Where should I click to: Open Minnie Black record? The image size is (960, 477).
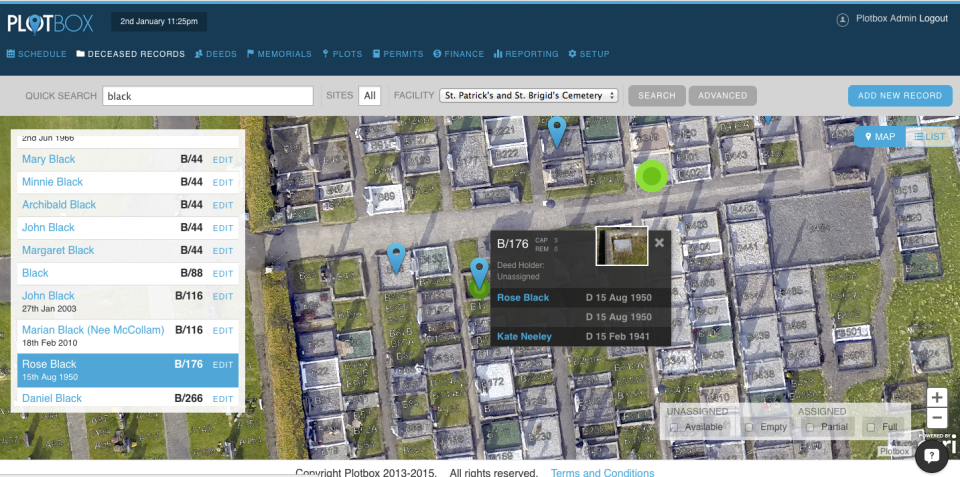click(52, 182)
